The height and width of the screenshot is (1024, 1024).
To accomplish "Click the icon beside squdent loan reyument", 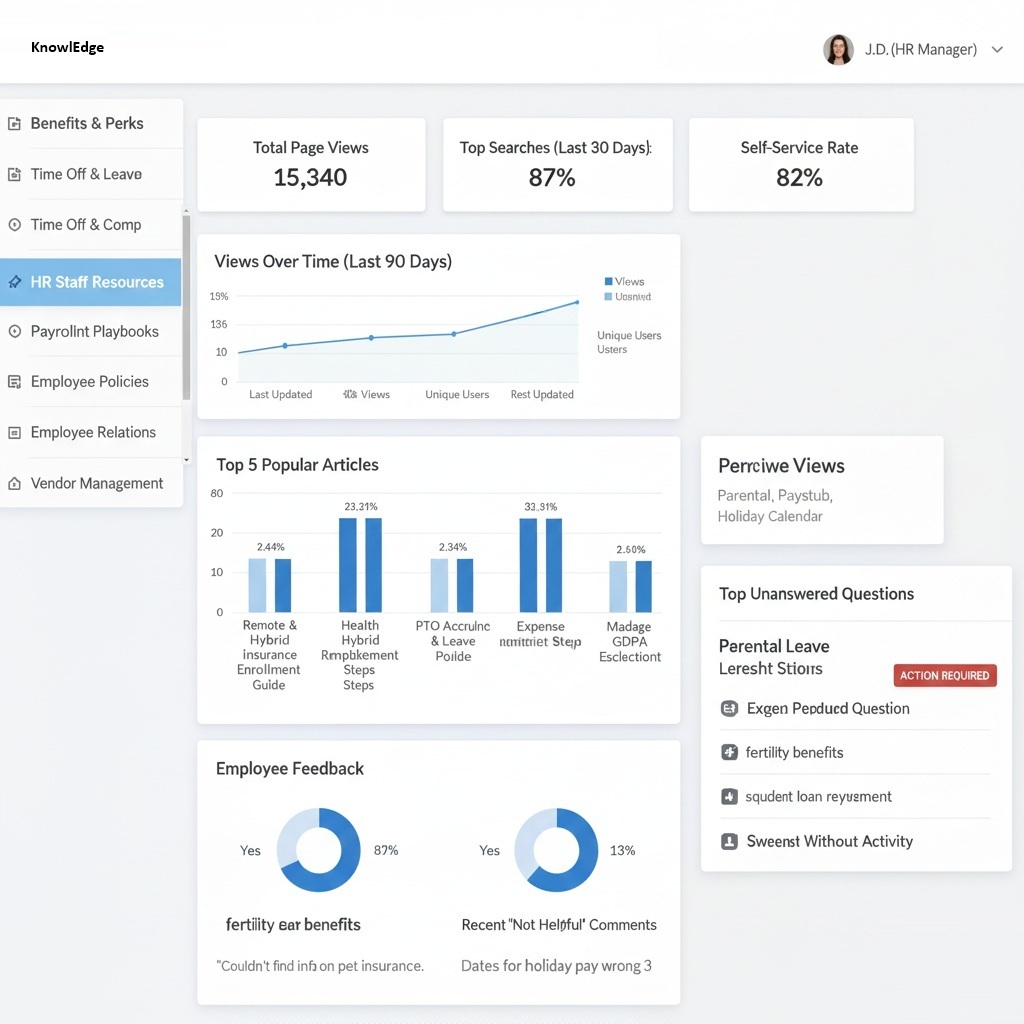I will coord(729,797).
